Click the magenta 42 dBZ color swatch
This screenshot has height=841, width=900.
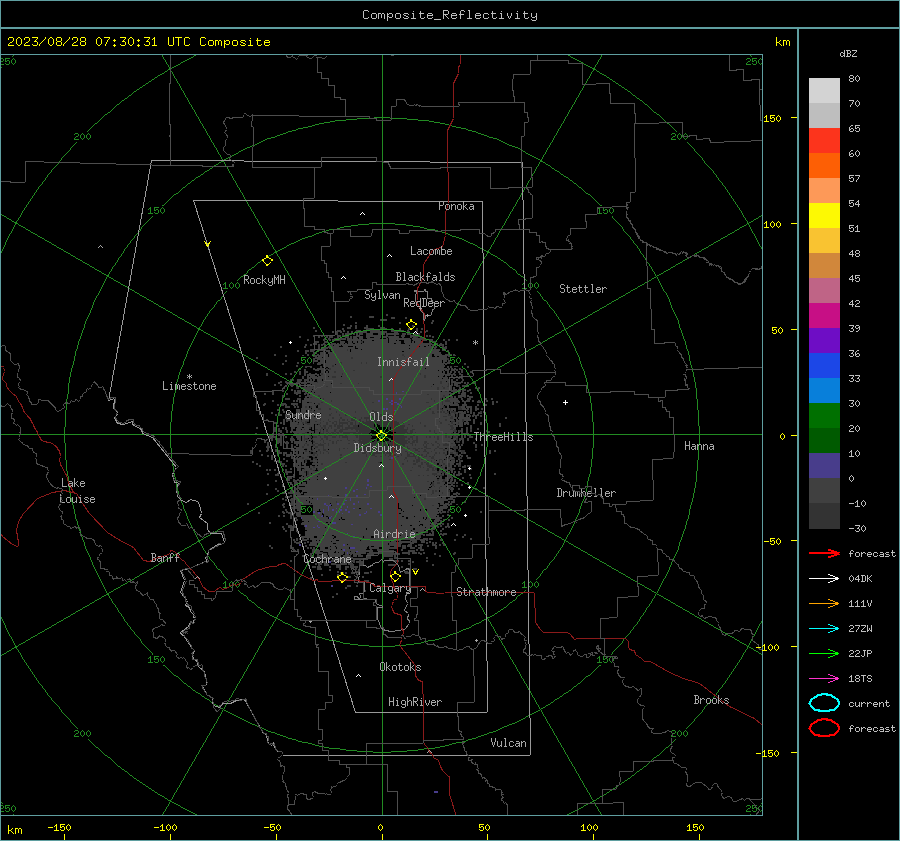(824, 315)
